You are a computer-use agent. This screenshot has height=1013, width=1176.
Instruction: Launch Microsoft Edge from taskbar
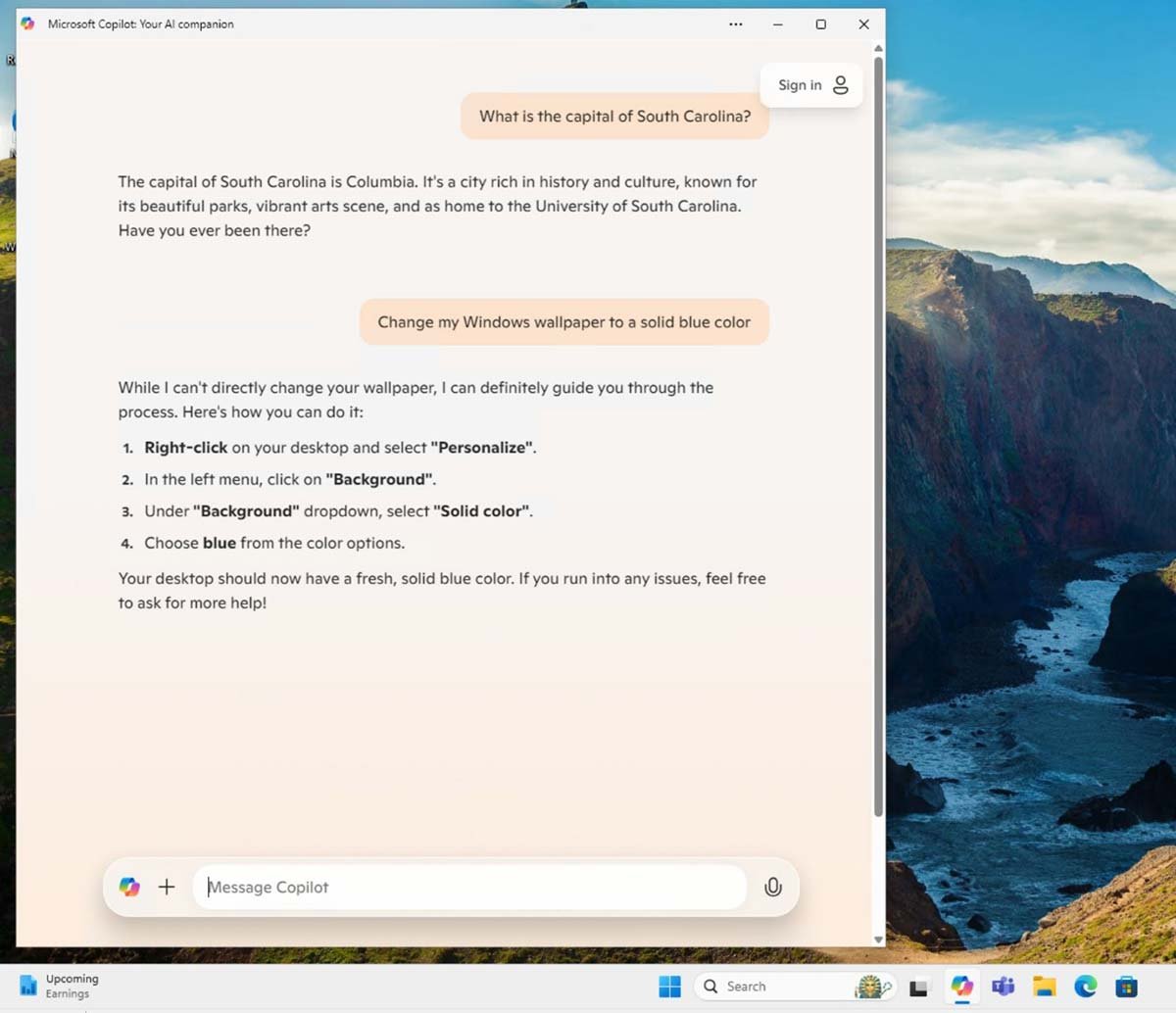click(1085, 987)
